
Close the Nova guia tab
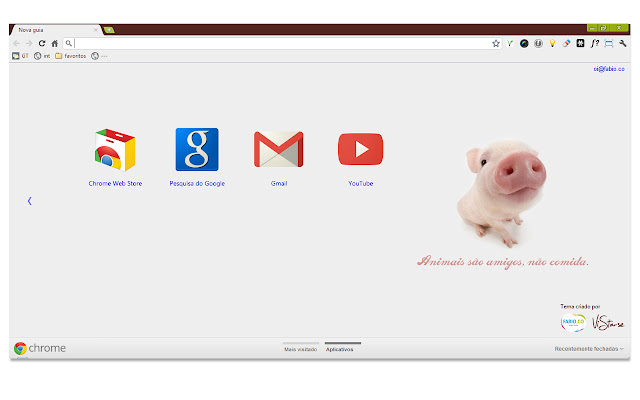96,30
